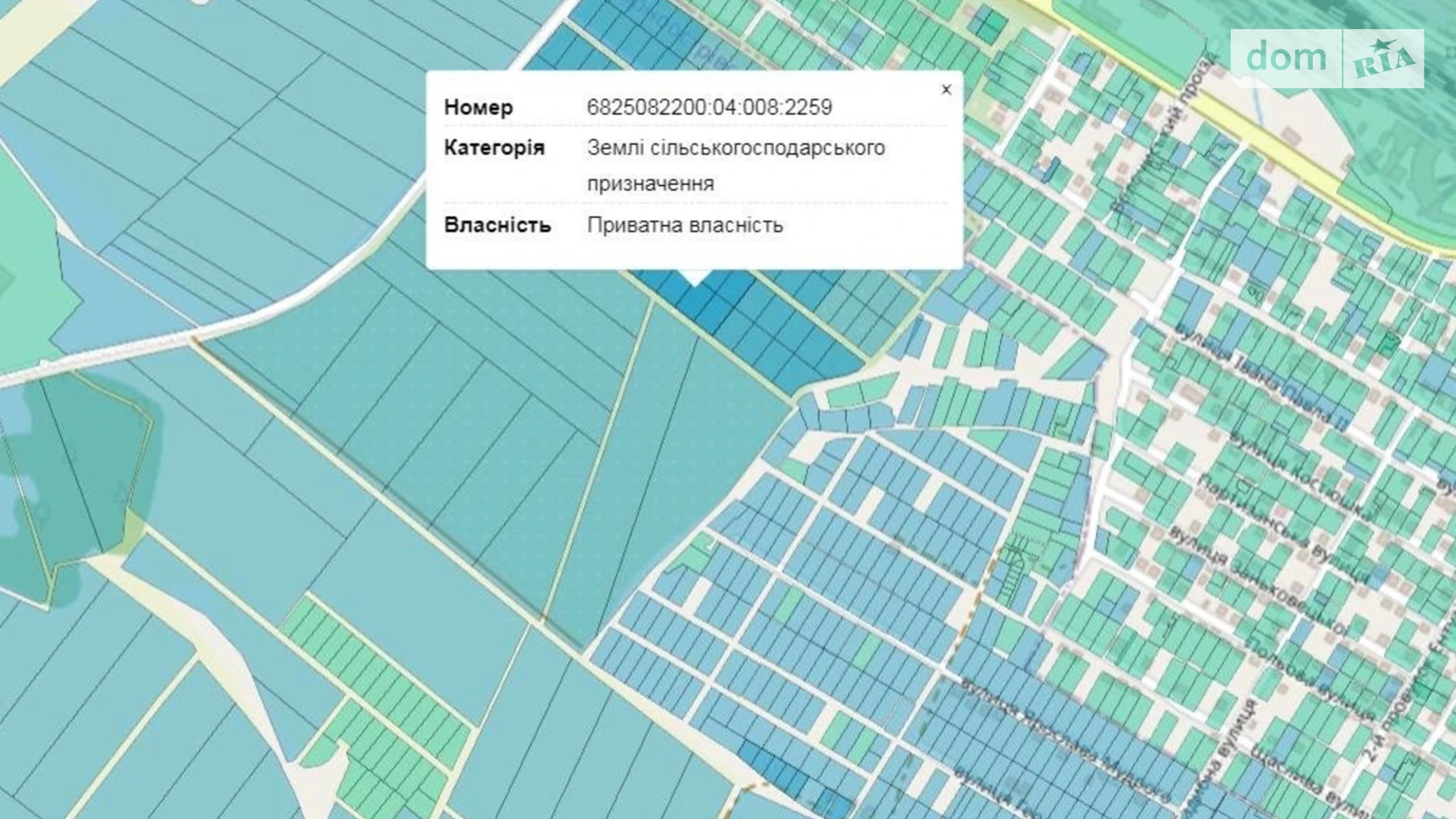Click Землі сільськогосподарського category text
The height and width of the screenshot is (819, 1456).
735,148
